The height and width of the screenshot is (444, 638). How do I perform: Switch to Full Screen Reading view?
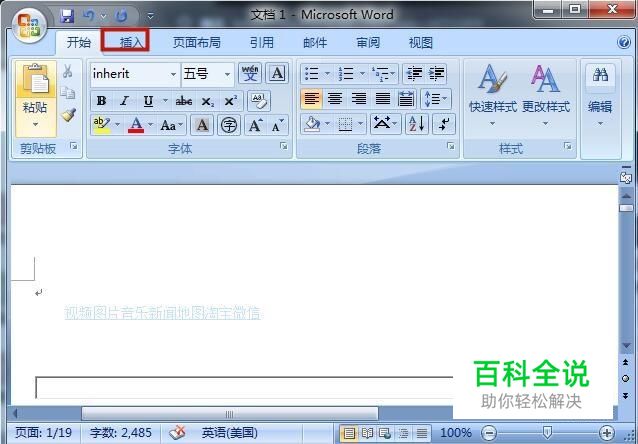[x=368, y=433]
